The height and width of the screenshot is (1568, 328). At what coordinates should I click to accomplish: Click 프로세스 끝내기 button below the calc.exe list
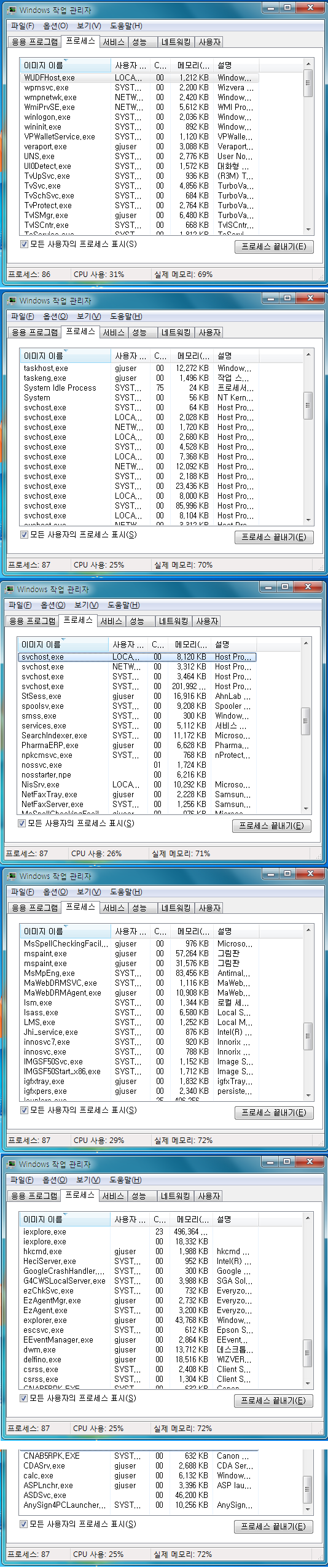(273, 1526)
